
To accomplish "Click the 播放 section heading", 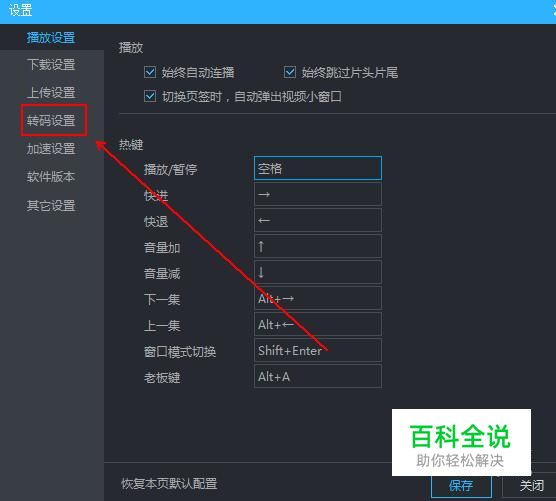I will pyautogui.click(x=131, y=48).
